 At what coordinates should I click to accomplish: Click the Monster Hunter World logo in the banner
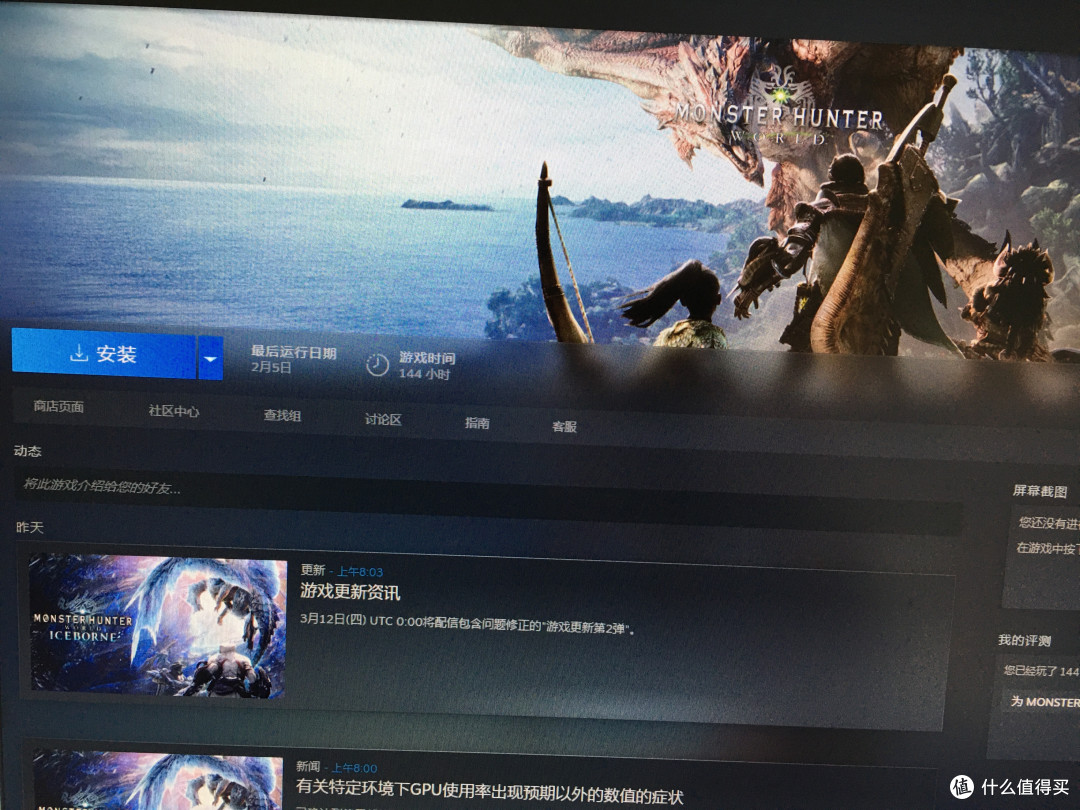779,107
